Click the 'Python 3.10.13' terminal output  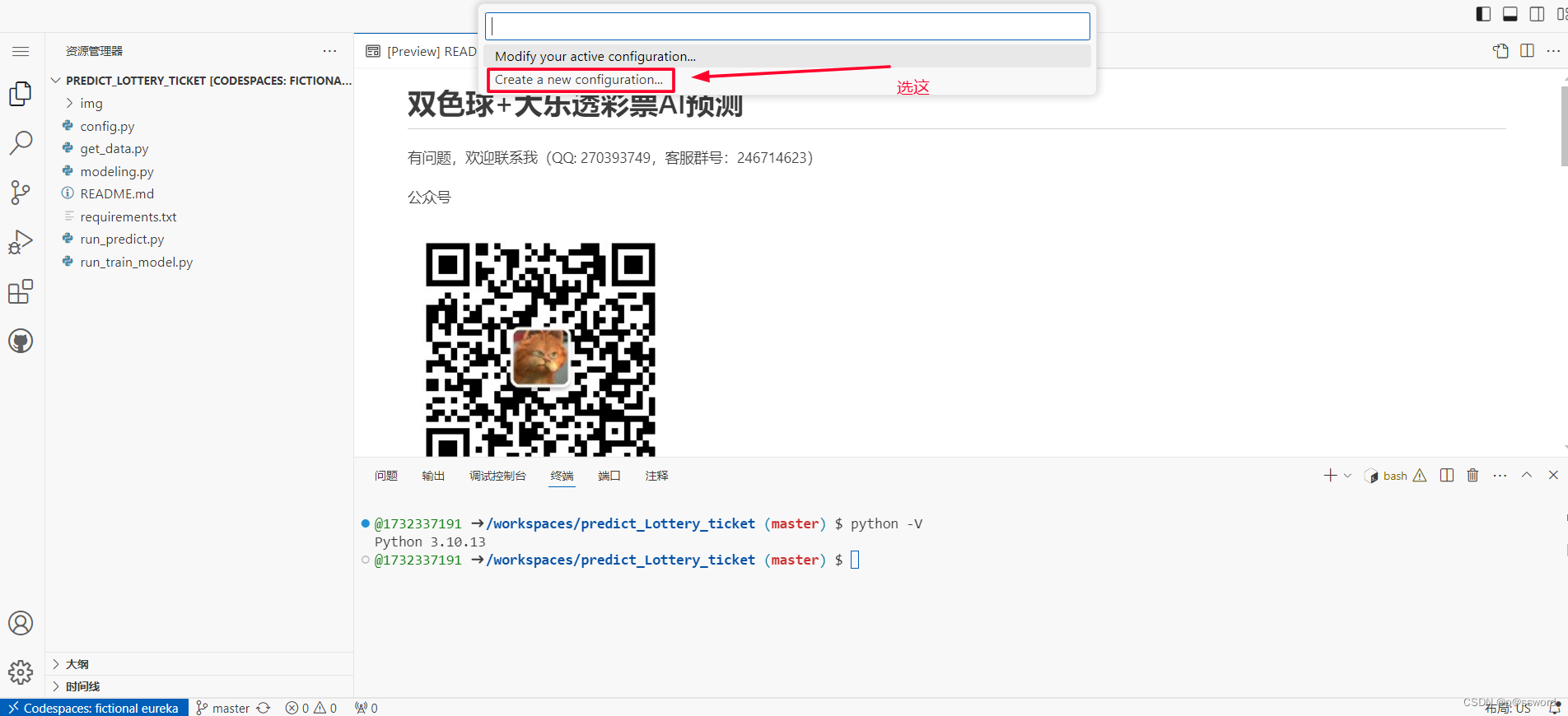430,542
